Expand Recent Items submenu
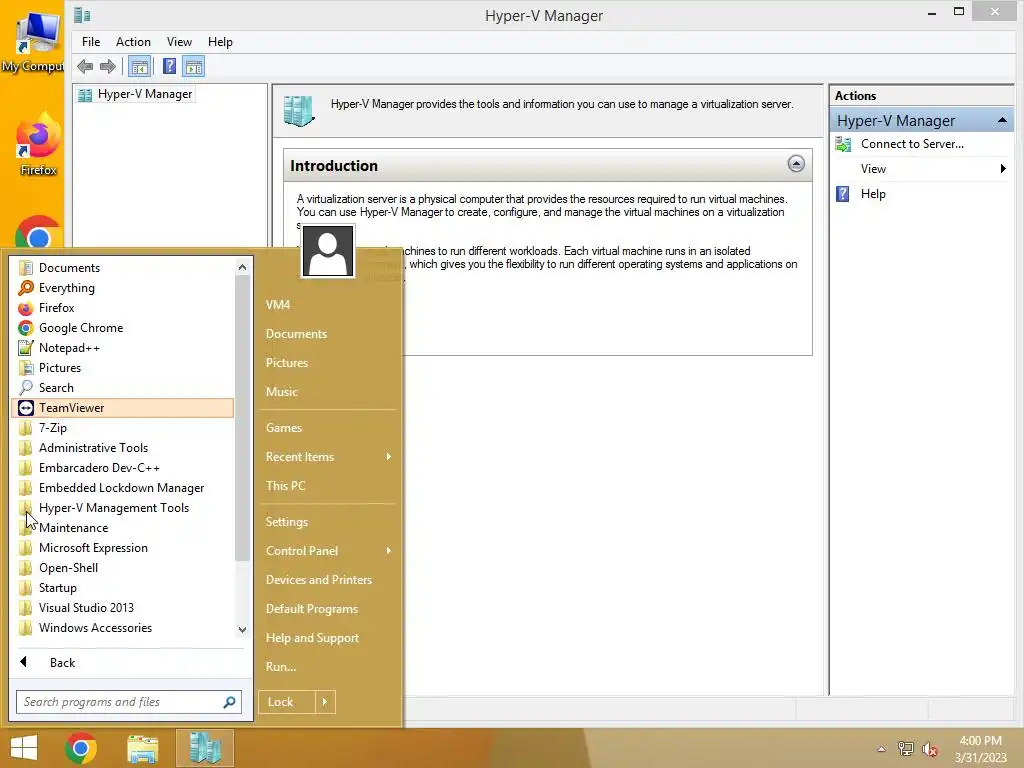This screenshot has height=768, width=1024. point(328,456)
